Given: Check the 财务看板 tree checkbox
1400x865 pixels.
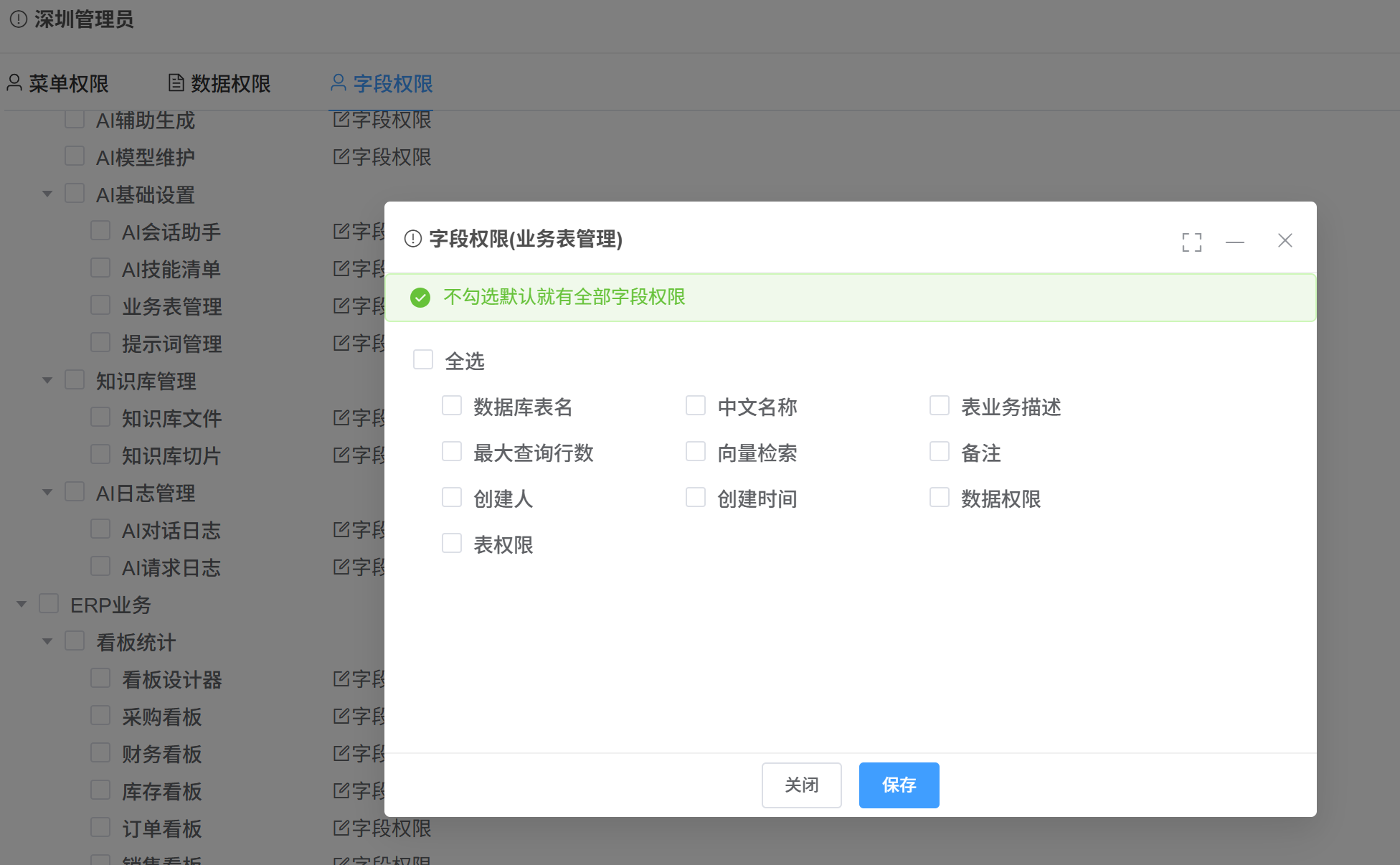Looking at the screenshot, I should (x=100, y=752).
